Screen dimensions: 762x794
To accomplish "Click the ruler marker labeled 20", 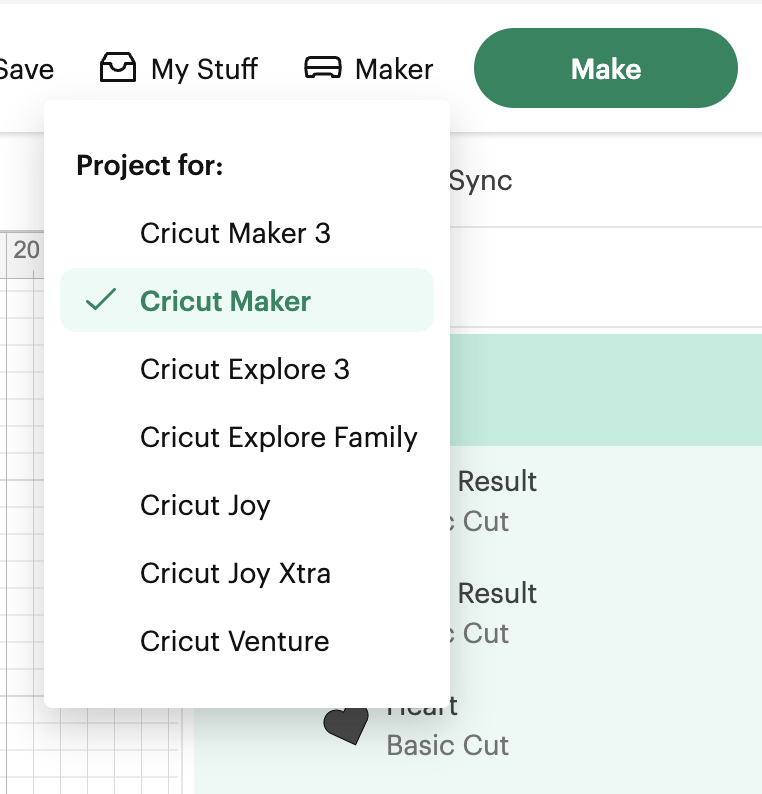I will pyautogui.click(x=26, y=250).
